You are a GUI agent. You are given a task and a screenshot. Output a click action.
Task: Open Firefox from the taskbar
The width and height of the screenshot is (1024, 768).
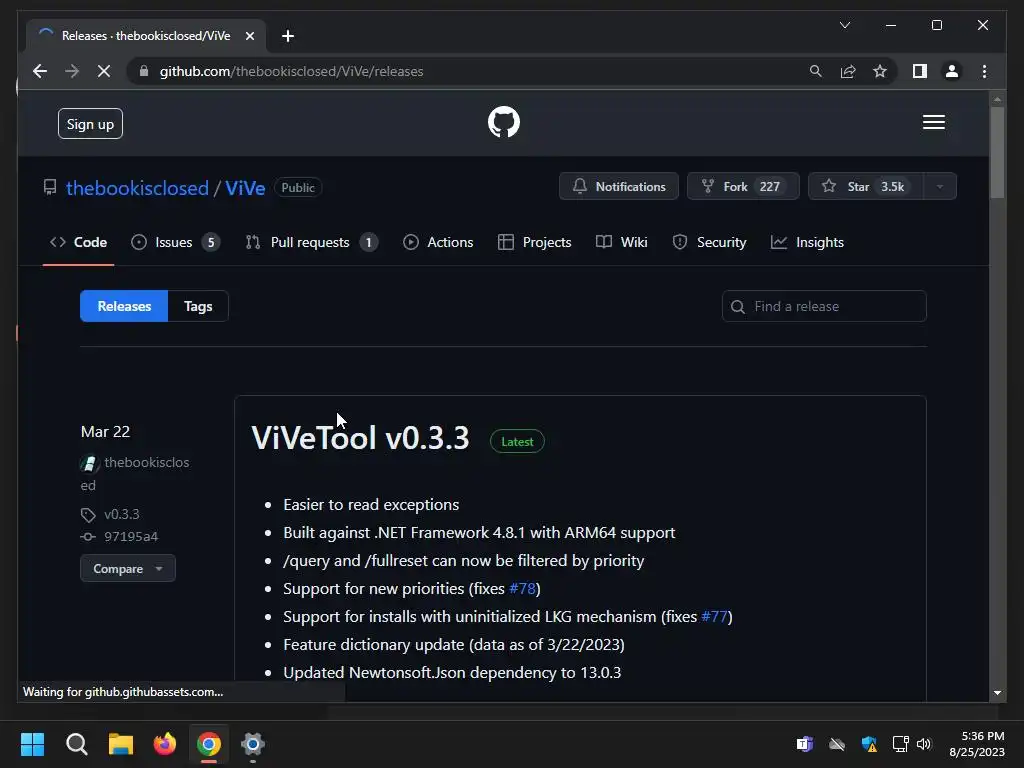165,744
